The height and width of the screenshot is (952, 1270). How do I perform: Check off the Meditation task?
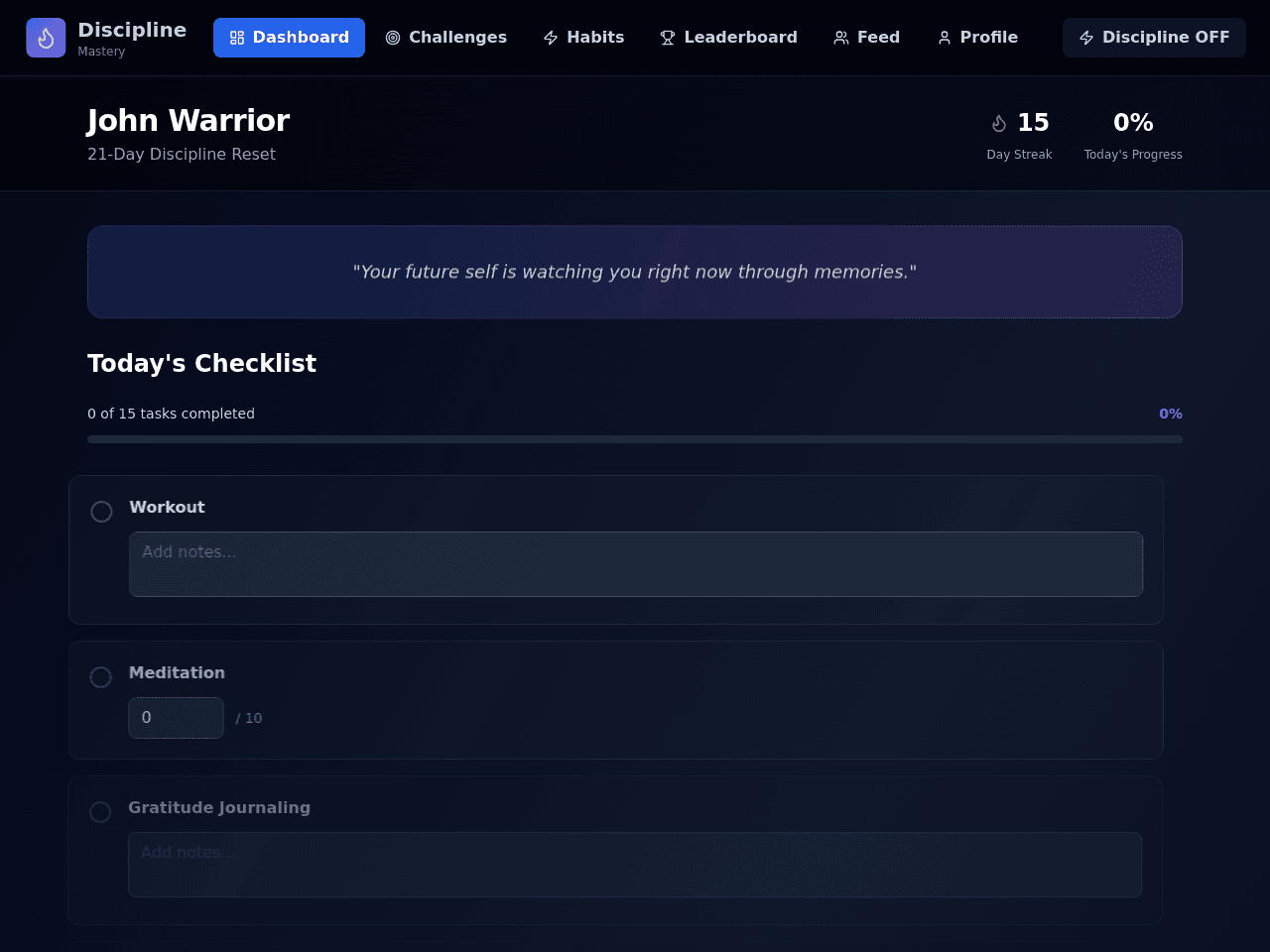point(101,677)
